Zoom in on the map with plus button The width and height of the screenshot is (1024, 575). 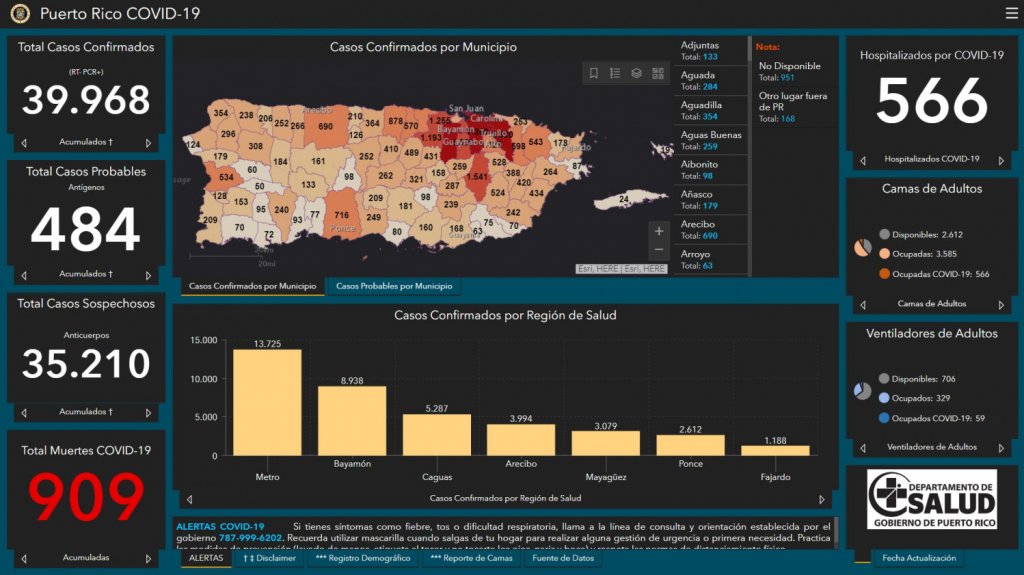pos(658,231)
